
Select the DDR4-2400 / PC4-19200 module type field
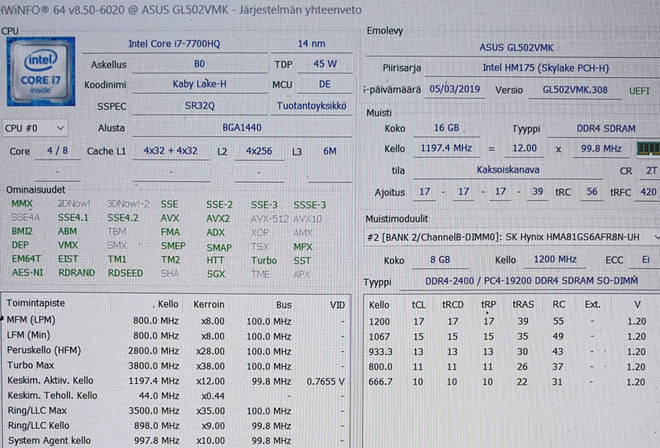pyautogui.click(x=531, y=281)
